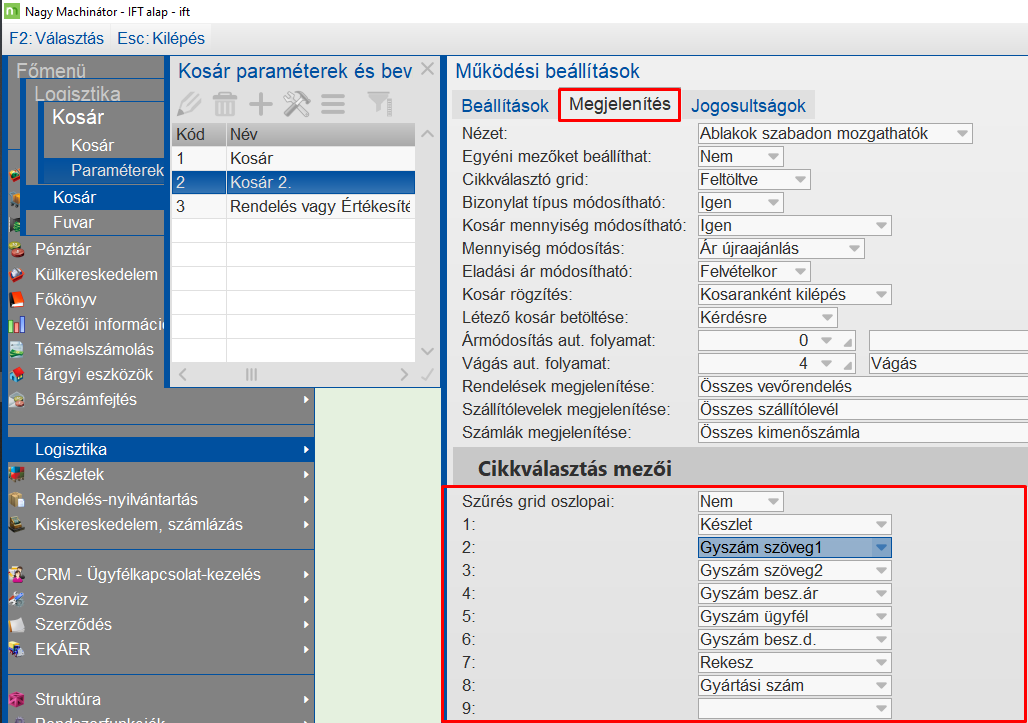
Task: Expand the Gyszám szöveg1 column dropdown
Action: (795, 547)
